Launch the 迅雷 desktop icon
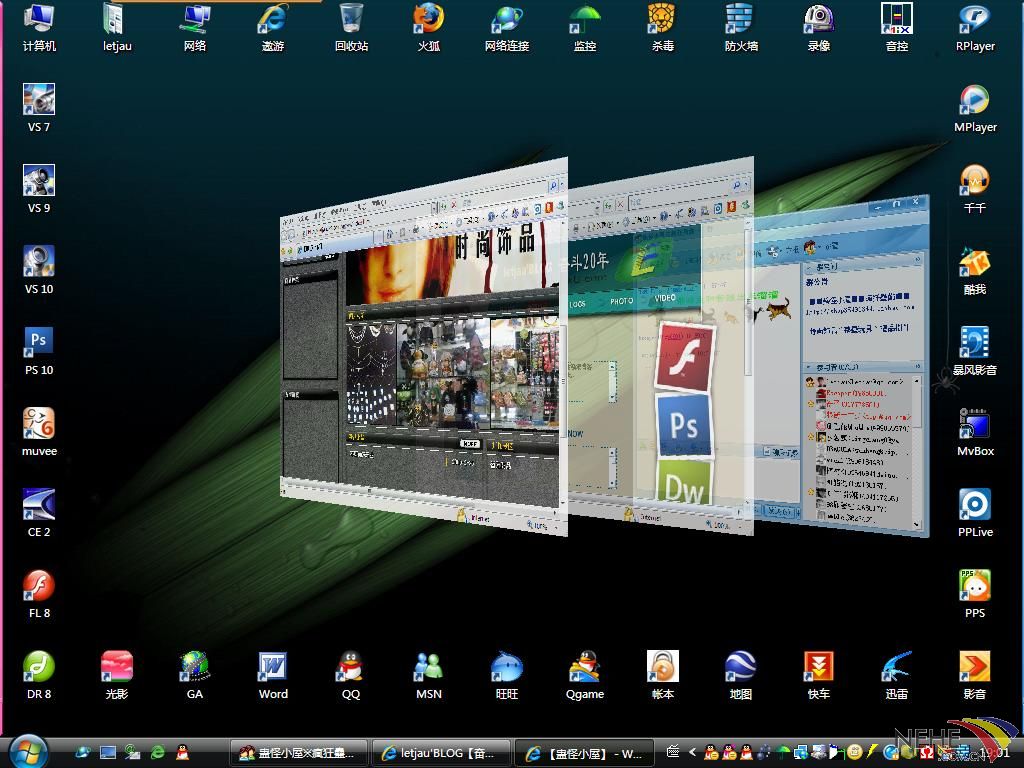Viewport: 1024px width, 768px height. pyautogui.click(x=897, y=675)
